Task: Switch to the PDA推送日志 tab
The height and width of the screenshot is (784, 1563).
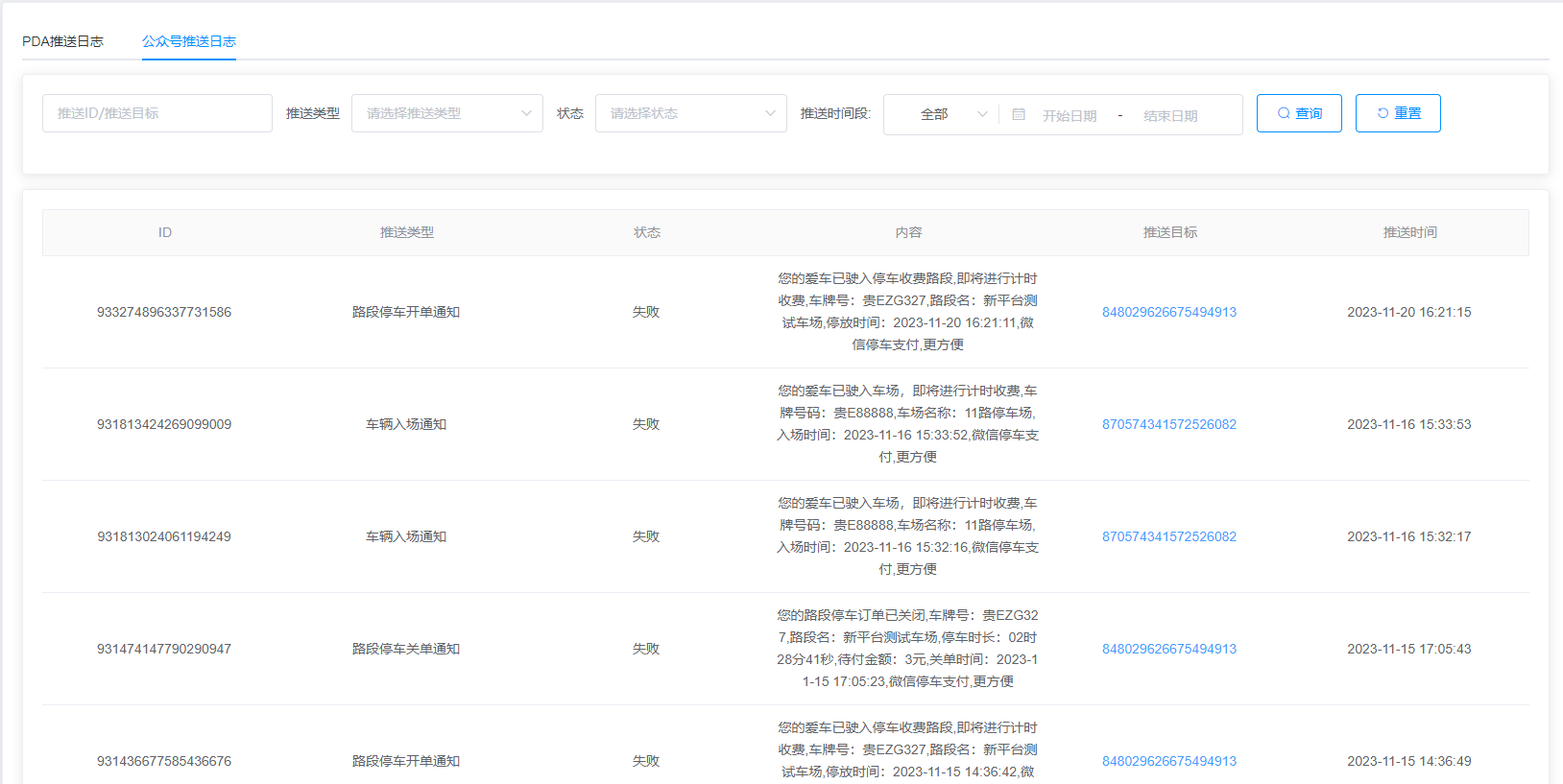Action: click(62, 41)
